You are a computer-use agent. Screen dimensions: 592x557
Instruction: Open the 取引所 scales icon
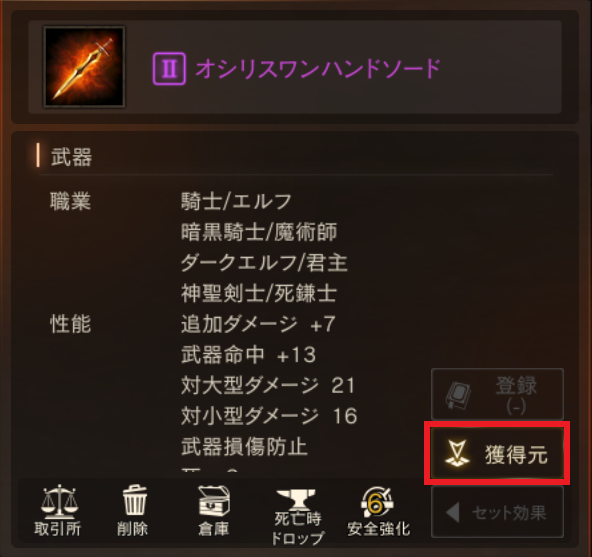[x=59, y=501]
